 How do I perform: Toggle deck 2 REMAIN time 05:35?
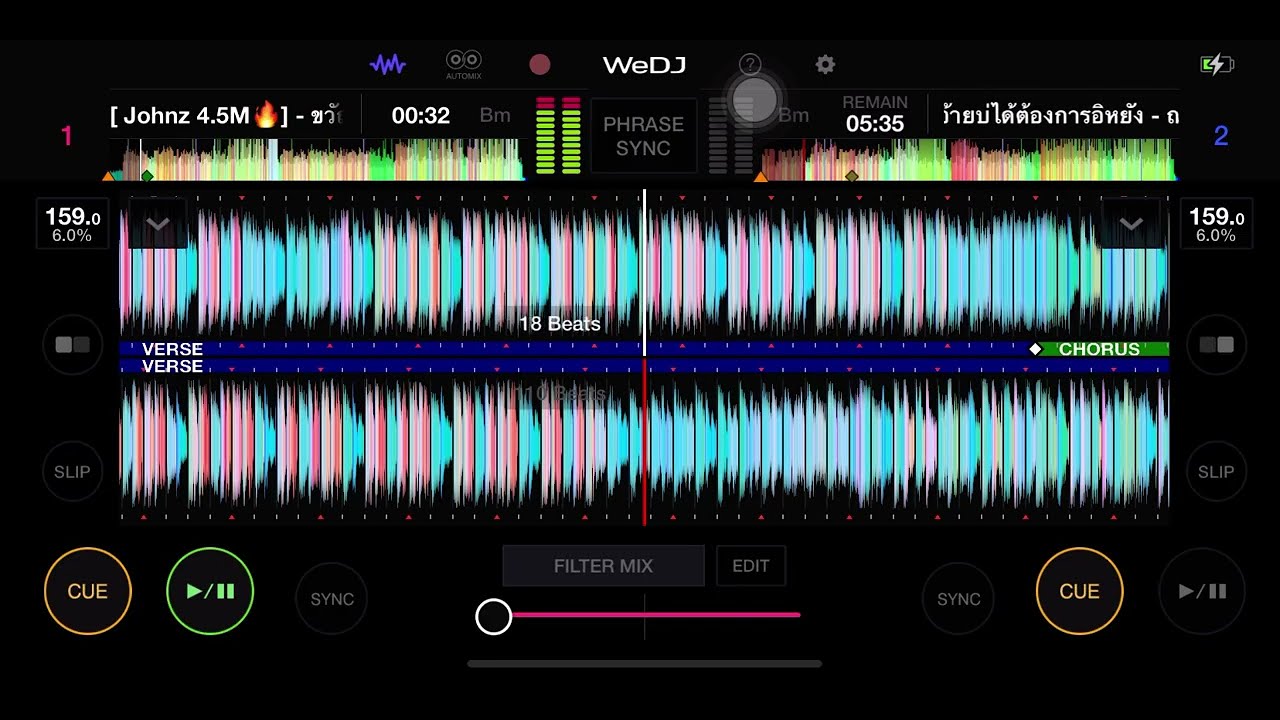(875, 115)
